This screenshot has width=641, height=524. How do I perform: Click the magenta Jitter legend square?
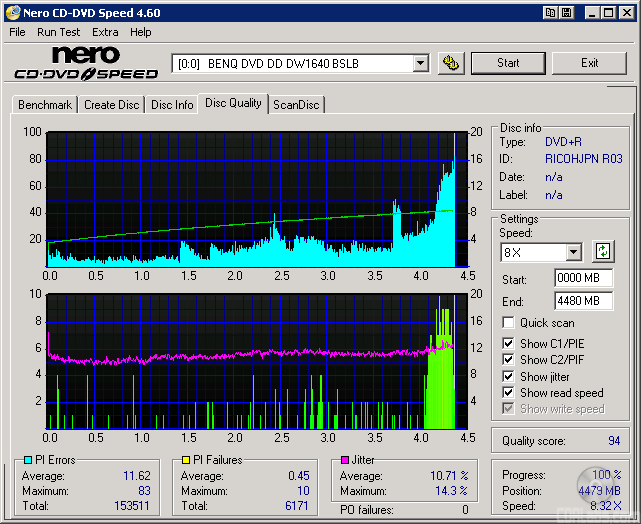point(343,461)
